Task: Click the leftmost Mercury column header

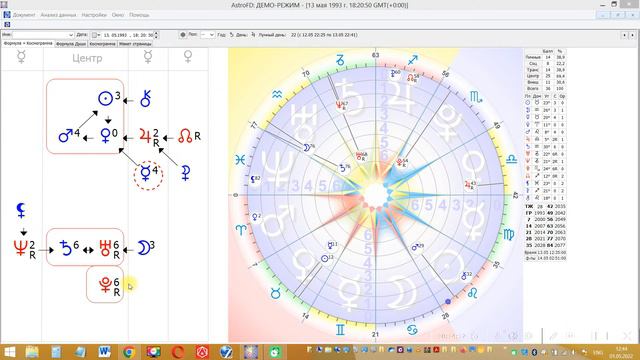Action: point(21,57)
